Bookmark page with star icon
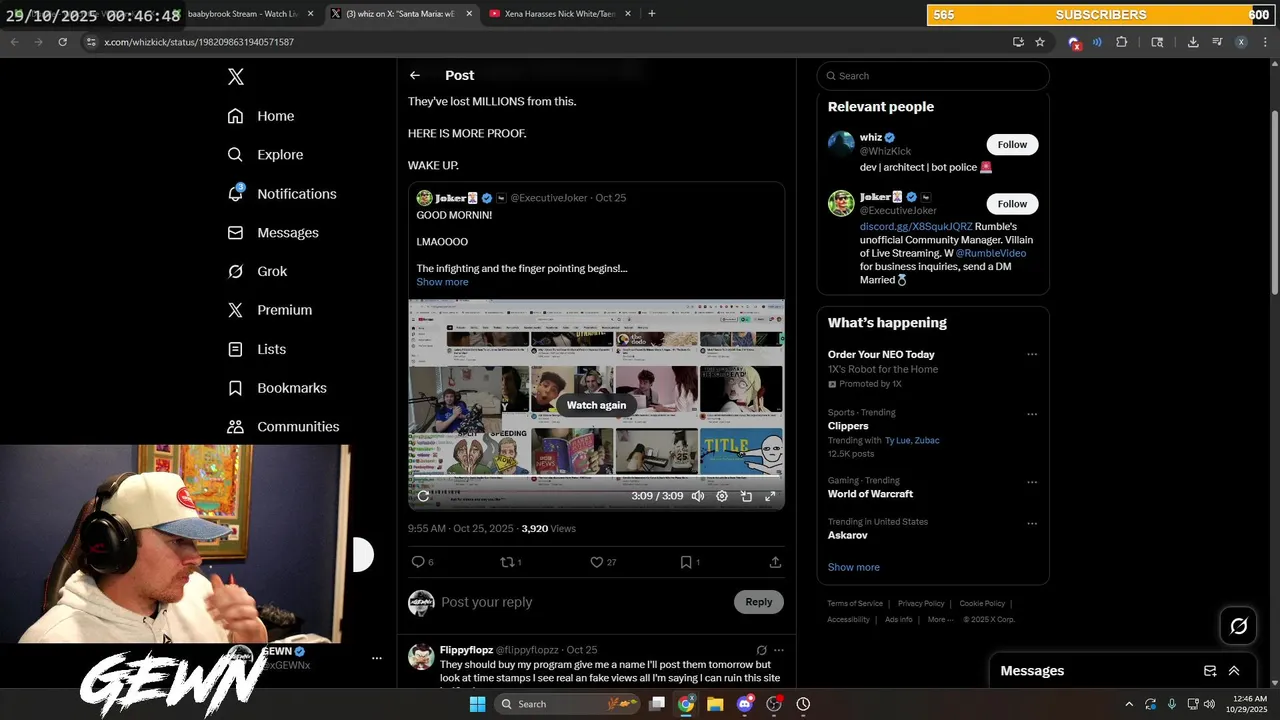 coord(1040,42)
